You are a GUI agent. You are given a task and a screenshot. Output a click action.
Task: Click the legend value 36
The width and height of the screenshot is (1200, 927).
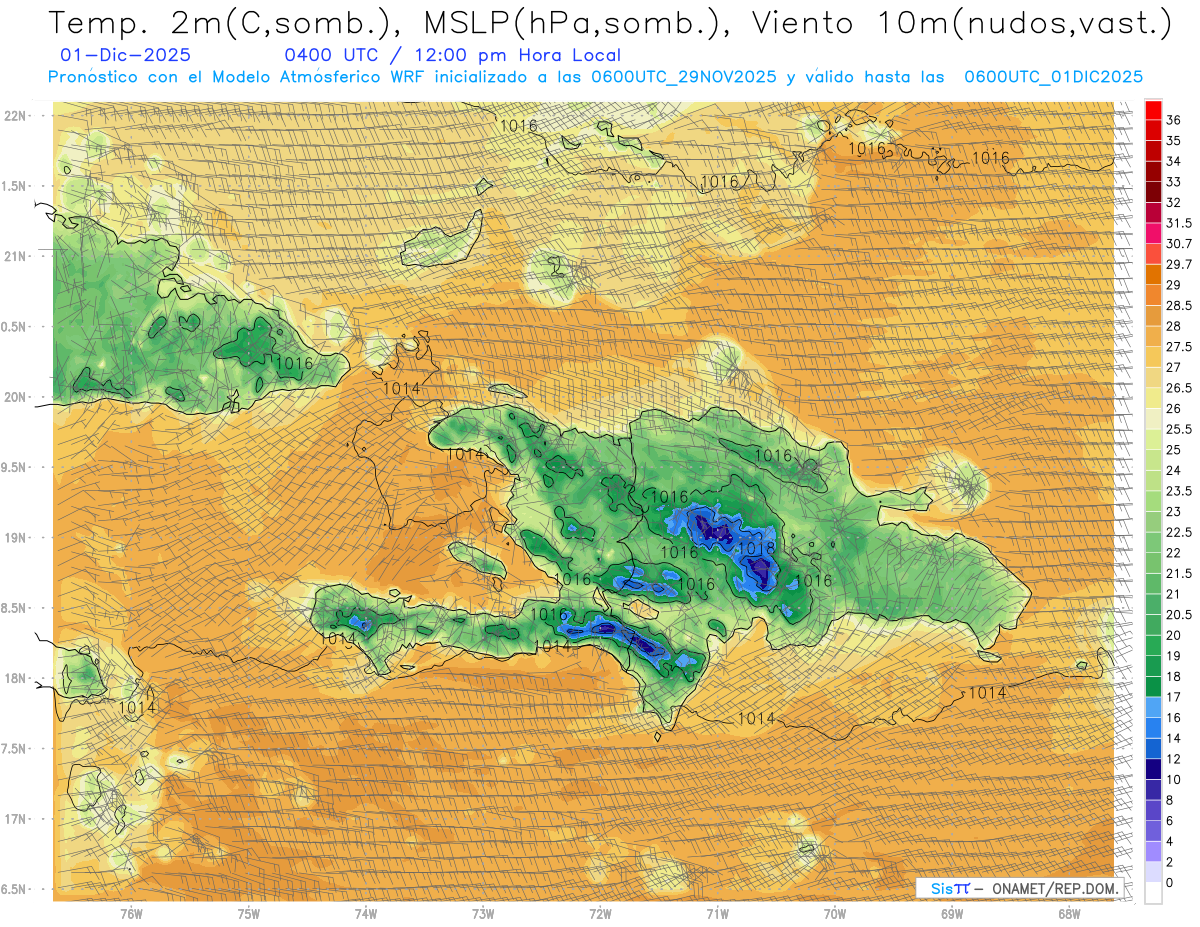pos(1174,120)
